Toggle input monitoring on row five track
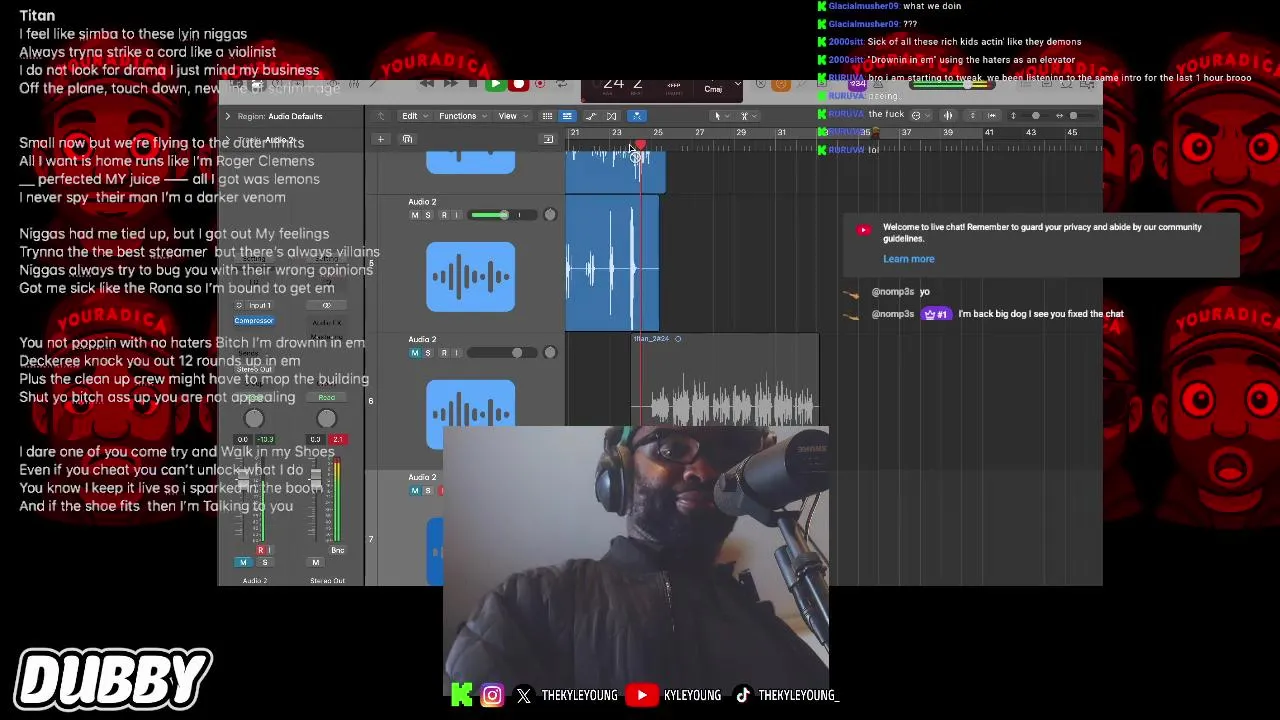Viewport: 1280px width, 720px height. click(x=456, y=215)
